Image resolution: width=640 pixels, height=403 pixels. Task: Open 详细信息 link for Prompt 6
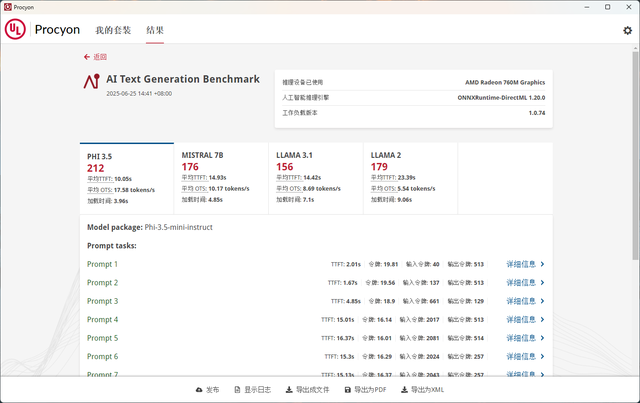point(521,356)
